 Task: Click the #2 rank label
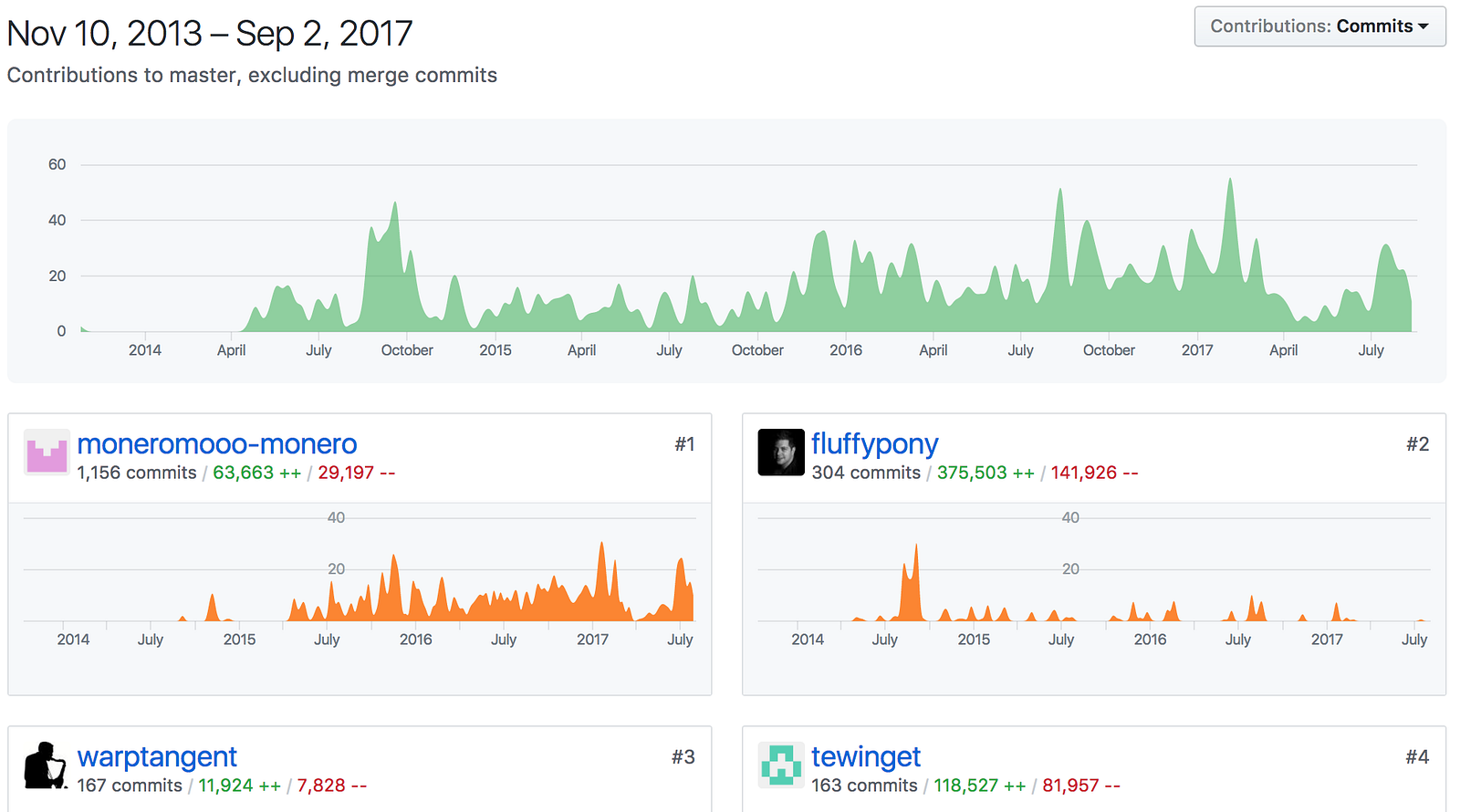pyautogui.click(x=1418, y=444)
